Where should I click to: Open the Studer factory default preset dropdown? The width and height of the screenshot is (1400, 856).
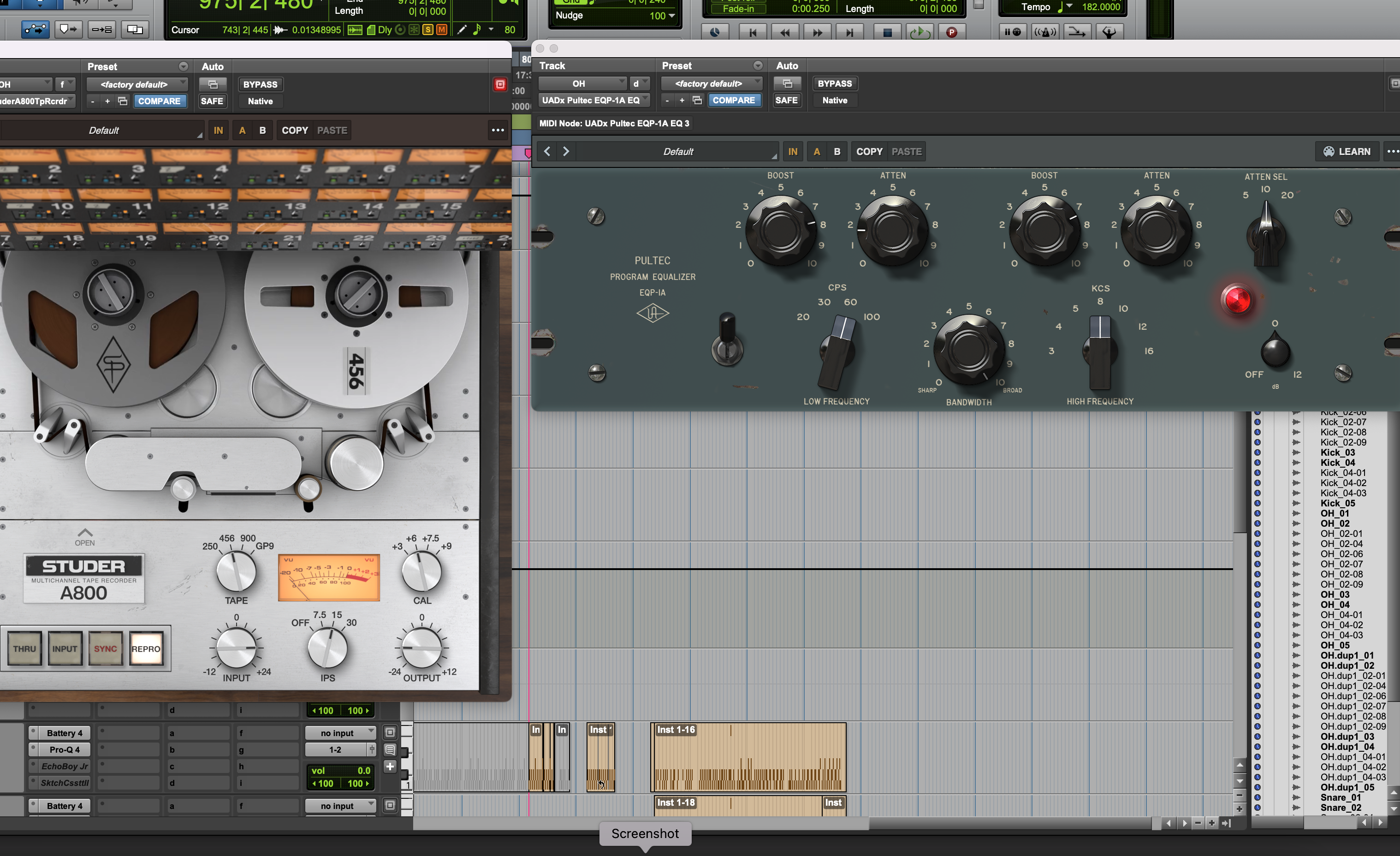click(x=137, y=85)
